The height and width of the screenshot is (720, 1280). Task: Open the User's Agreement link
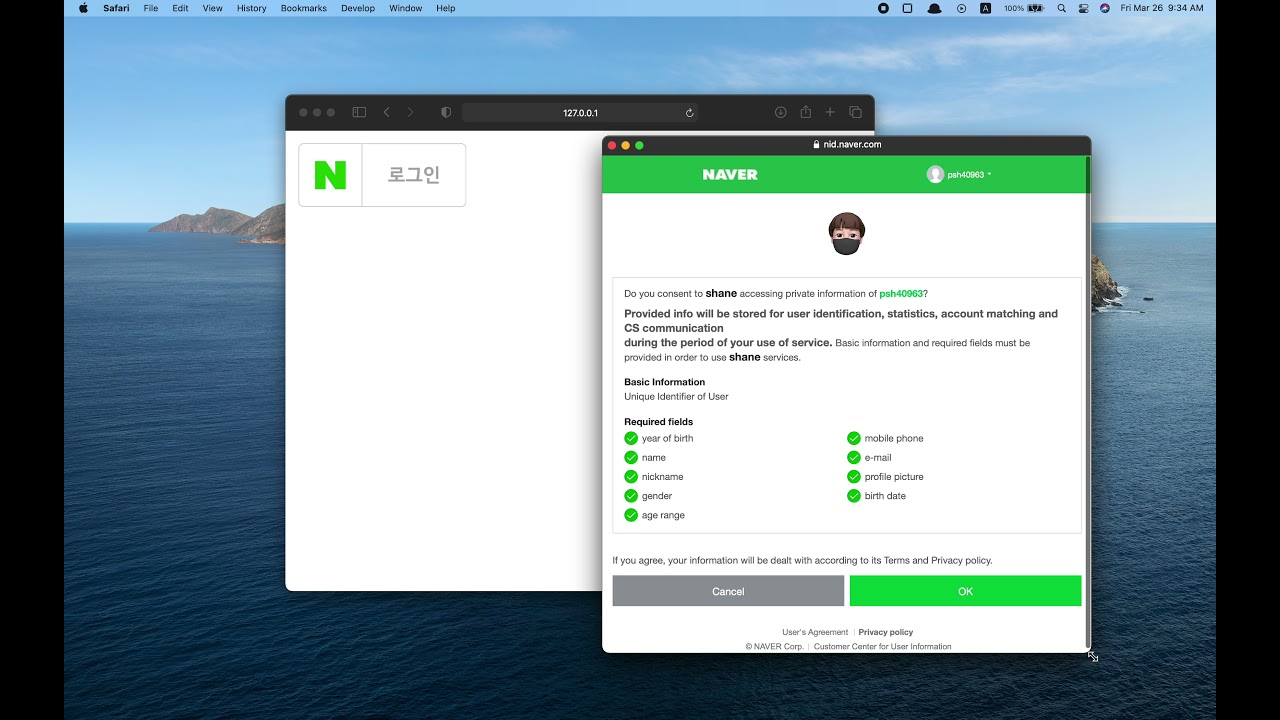[815, 632]
